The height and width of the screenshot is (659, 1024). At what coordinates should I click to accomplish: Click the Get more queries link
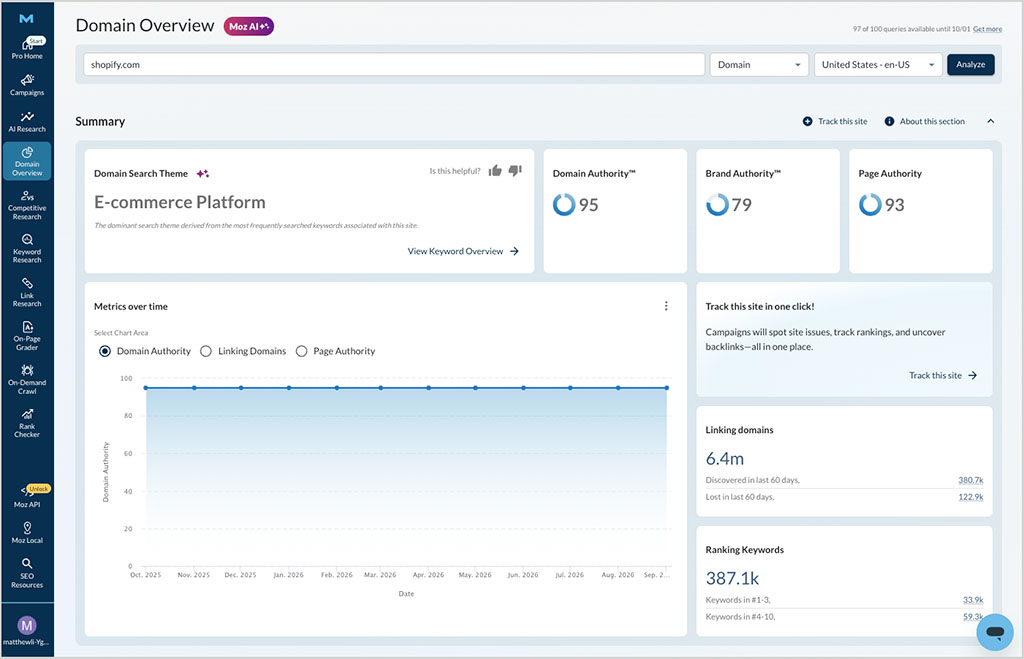coord(987,29)
